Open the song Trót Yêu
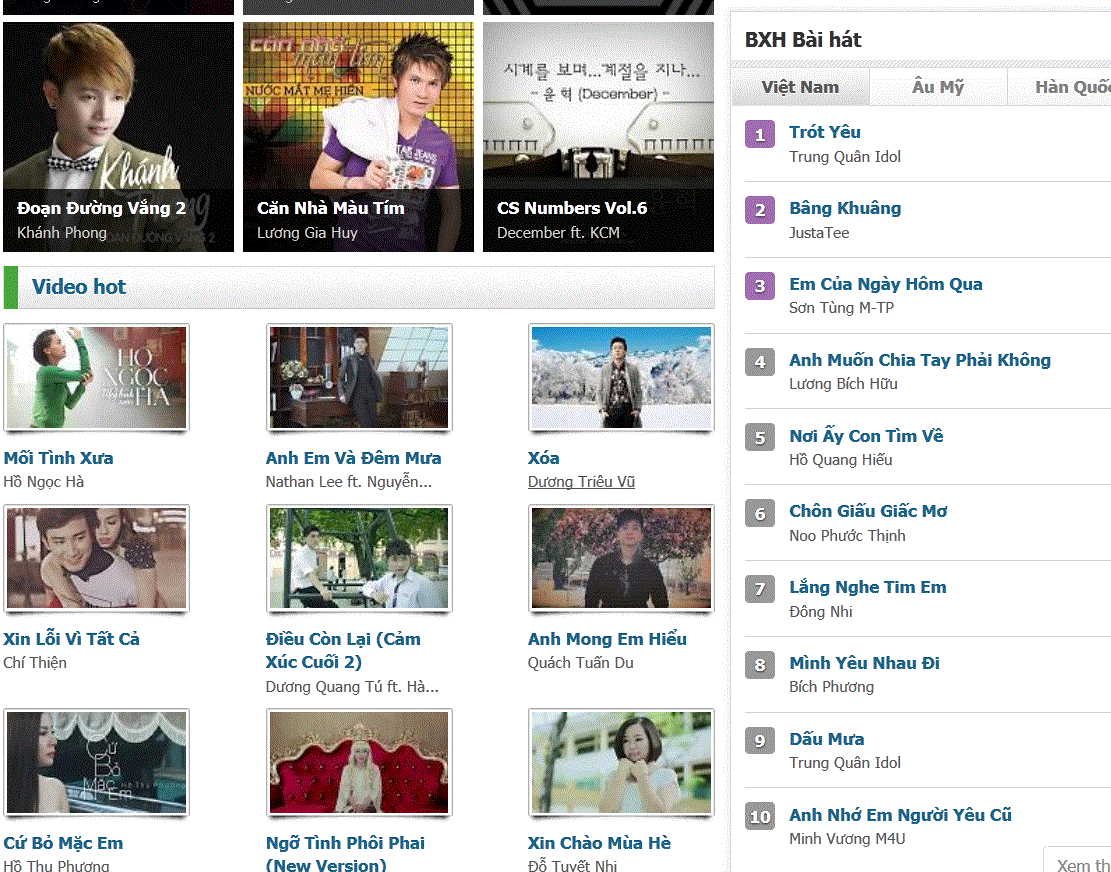The width and height of the screenshot is (1111, 872). point(824,132)
